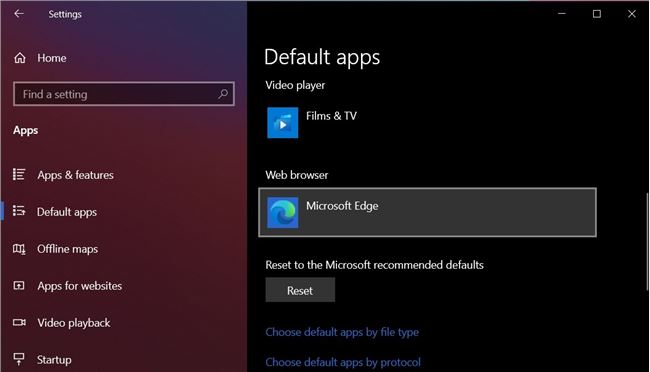Open Choose default apps by protocol
The image size is (650, 372).
(x=343, y=362)
